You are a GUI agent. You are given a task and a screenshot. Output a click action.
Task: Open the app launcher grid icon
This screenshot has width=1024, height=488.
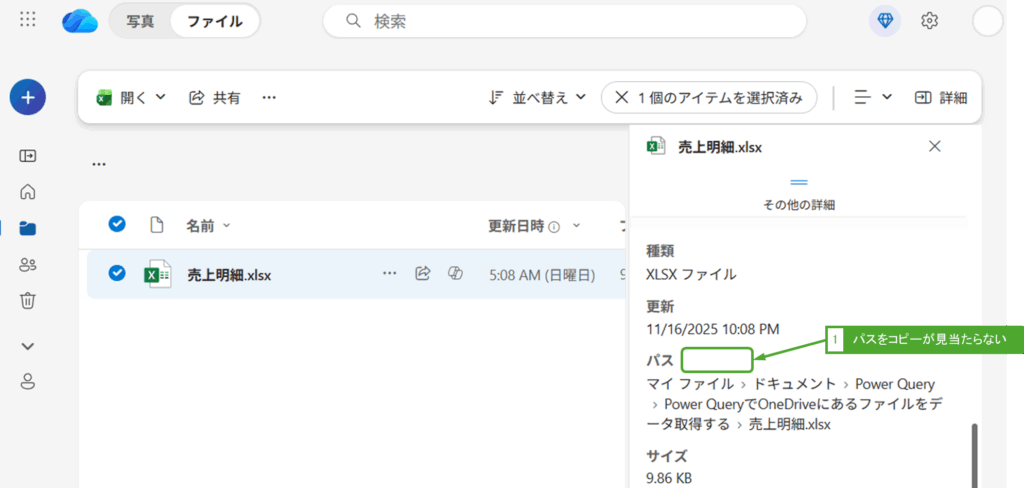coord(28,20)
